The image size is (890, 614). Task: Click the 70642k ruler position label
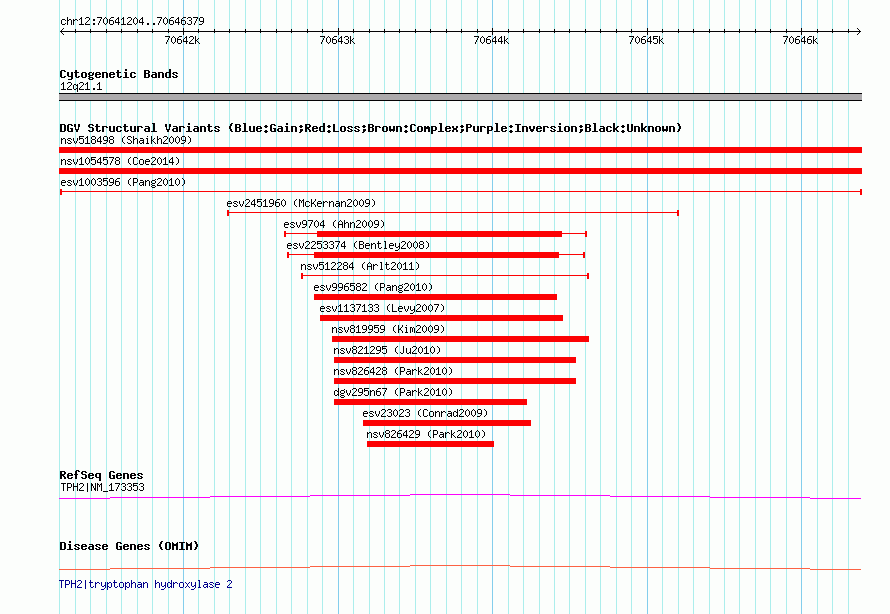click(182, 40)
